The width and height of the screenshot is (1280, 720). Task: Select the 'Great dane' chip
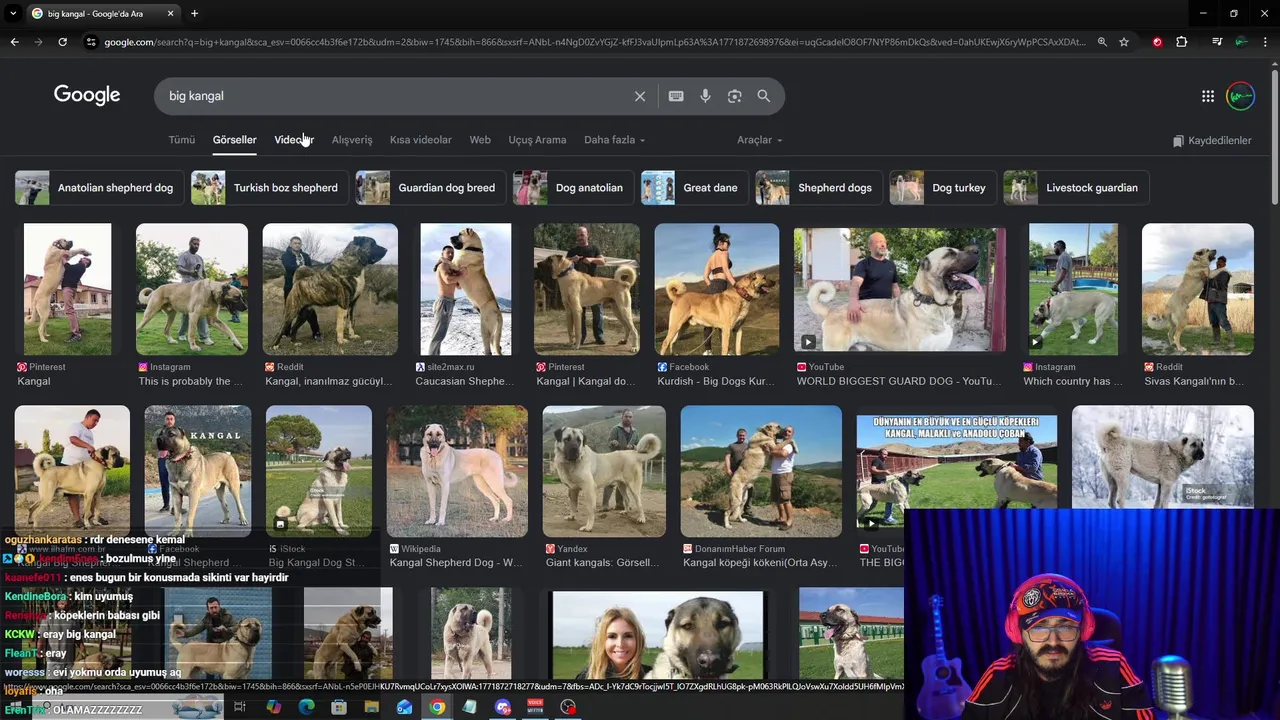point(694,188)
